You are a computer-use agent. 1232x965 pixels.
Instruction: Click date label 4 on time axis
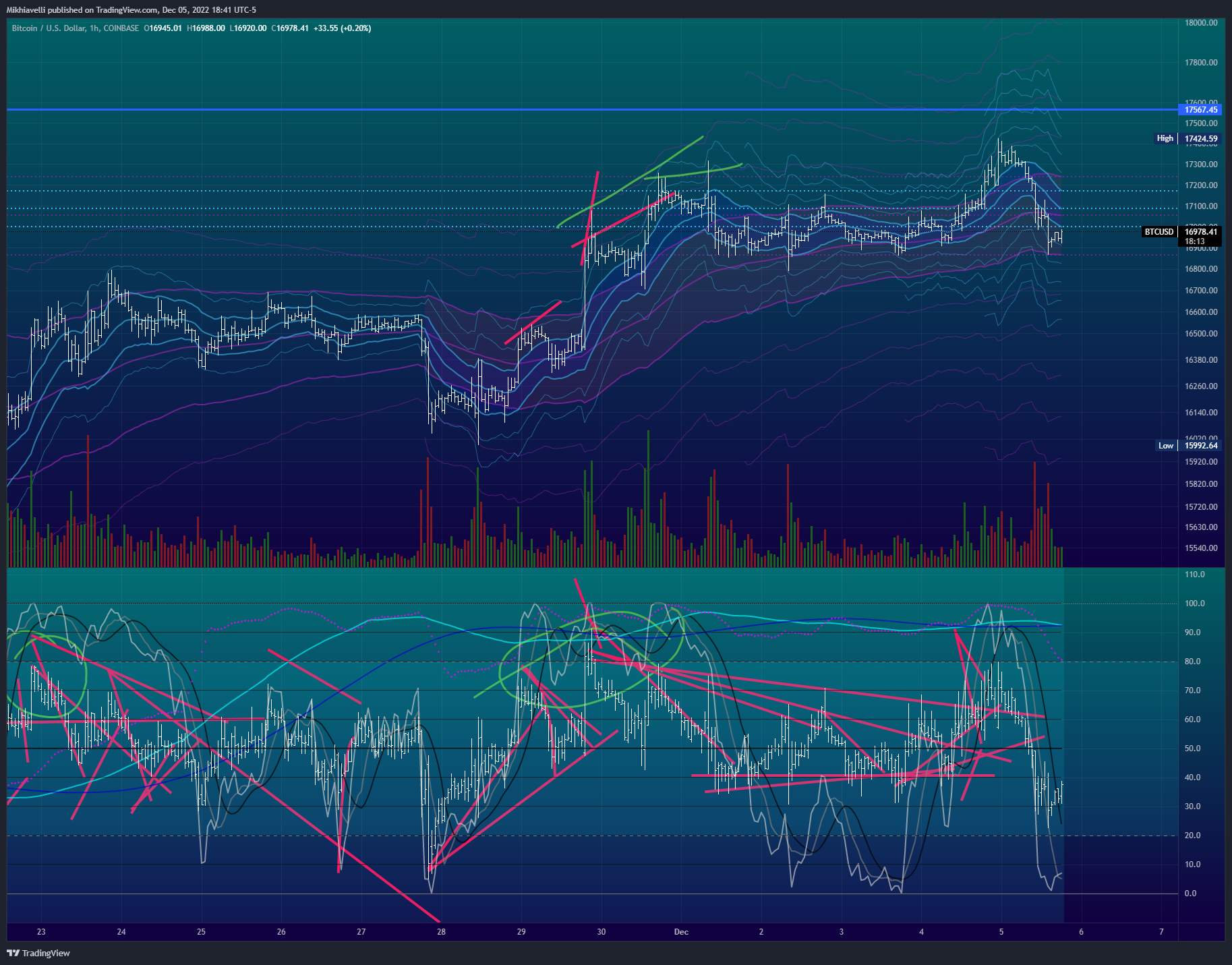point(921,932)
